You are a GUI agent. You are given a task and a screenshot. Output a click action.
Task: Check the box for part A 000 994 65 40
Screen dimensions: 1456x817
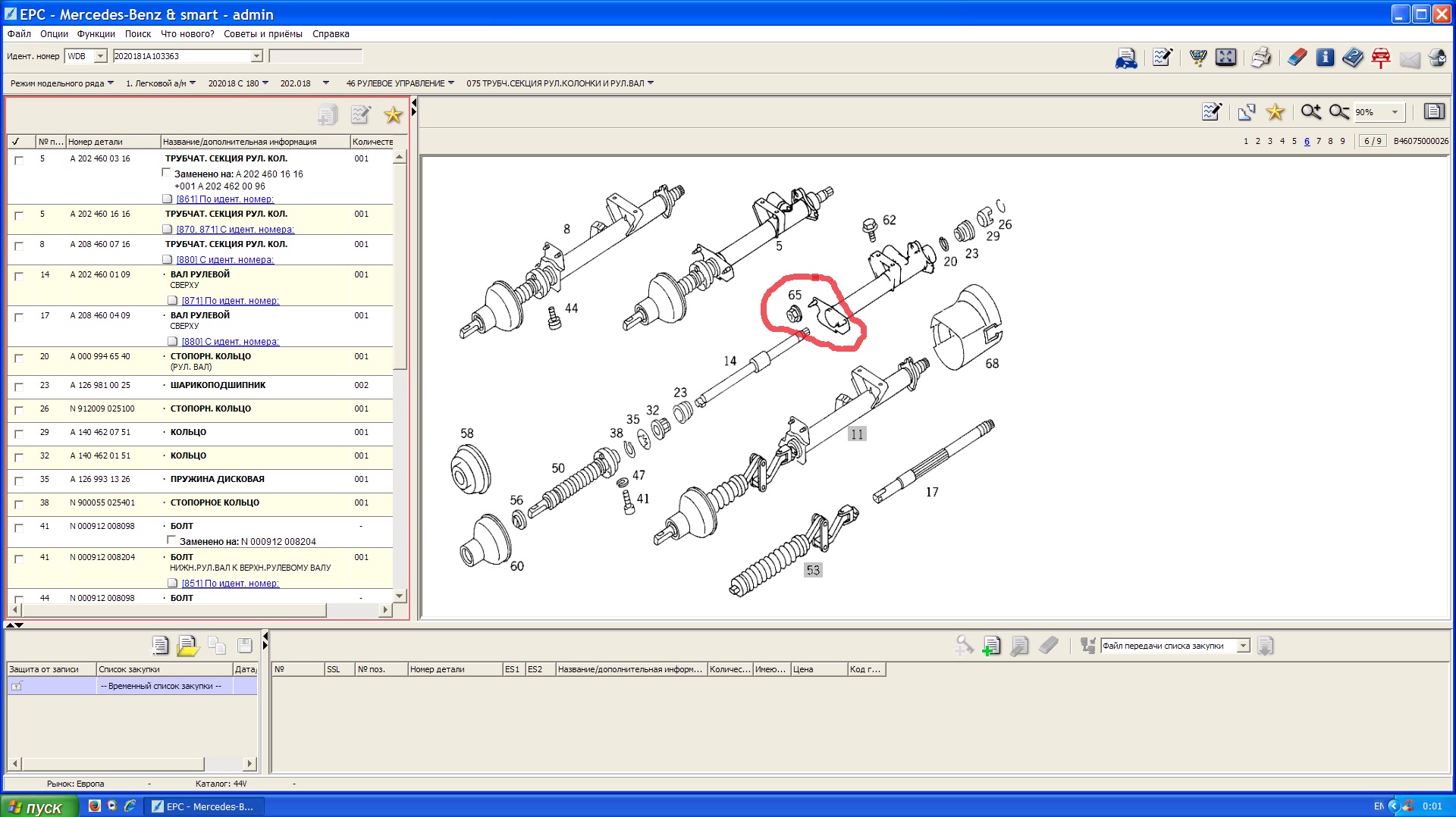point(19,358)
